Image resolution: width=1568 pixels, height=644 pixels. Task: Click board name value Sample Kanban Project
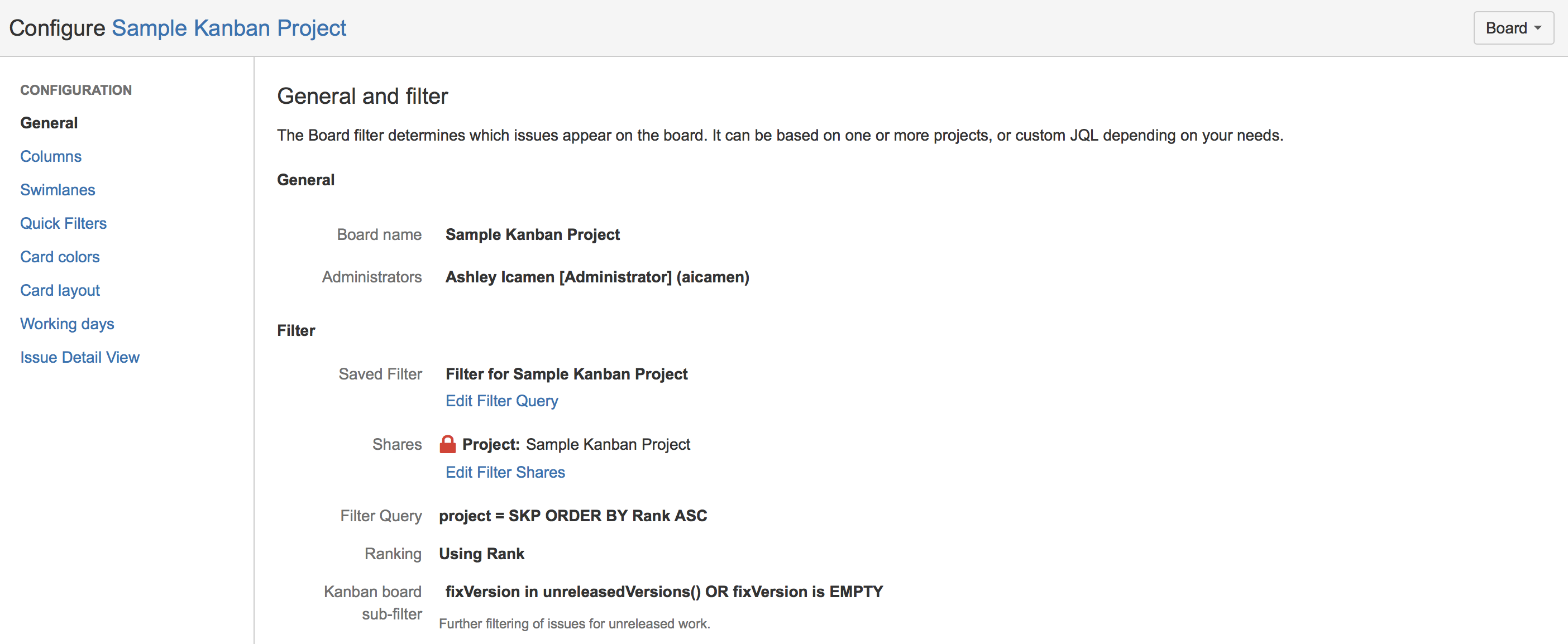point(533,235)
